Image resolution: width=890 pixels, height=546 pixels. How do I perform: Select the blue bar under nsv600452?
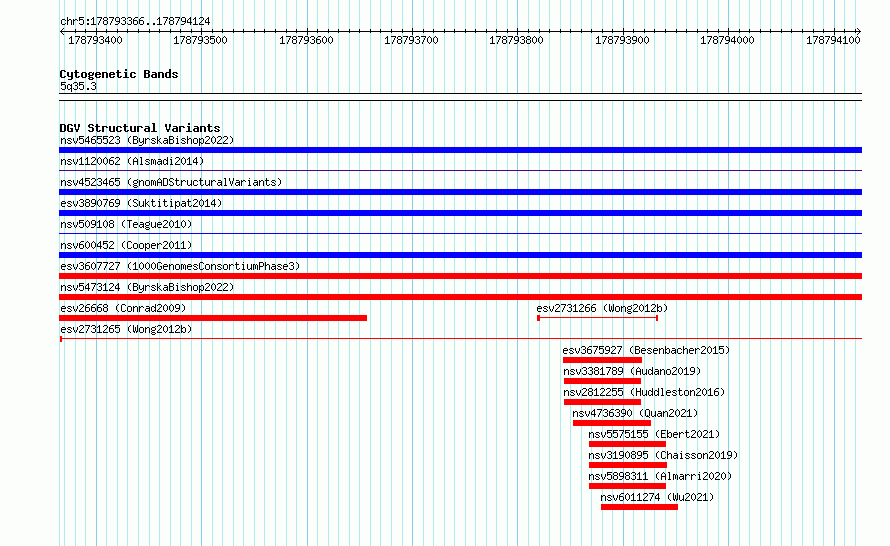click(460, 255)
